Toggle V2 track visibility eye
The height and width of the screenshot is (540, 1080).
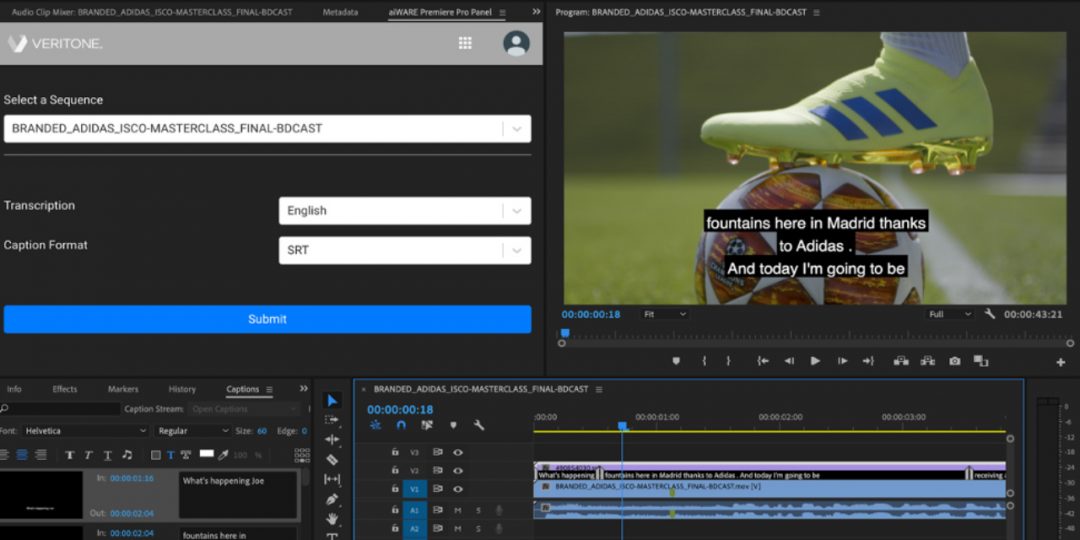click(x=458, y=470)
